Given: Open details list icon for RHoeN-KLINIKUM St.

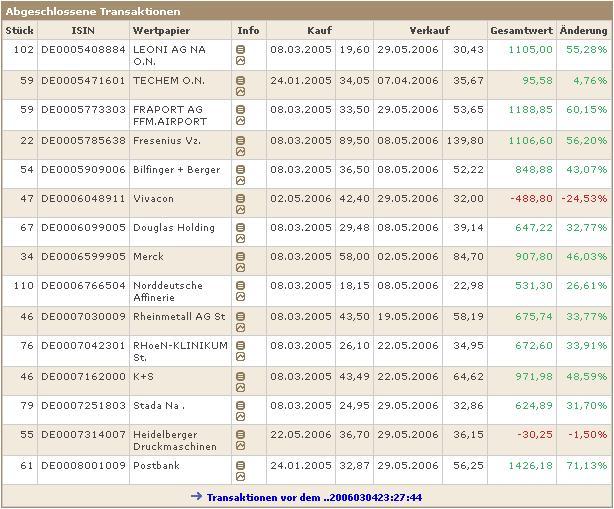Looking at the screenshot, I should coord(240,345).
